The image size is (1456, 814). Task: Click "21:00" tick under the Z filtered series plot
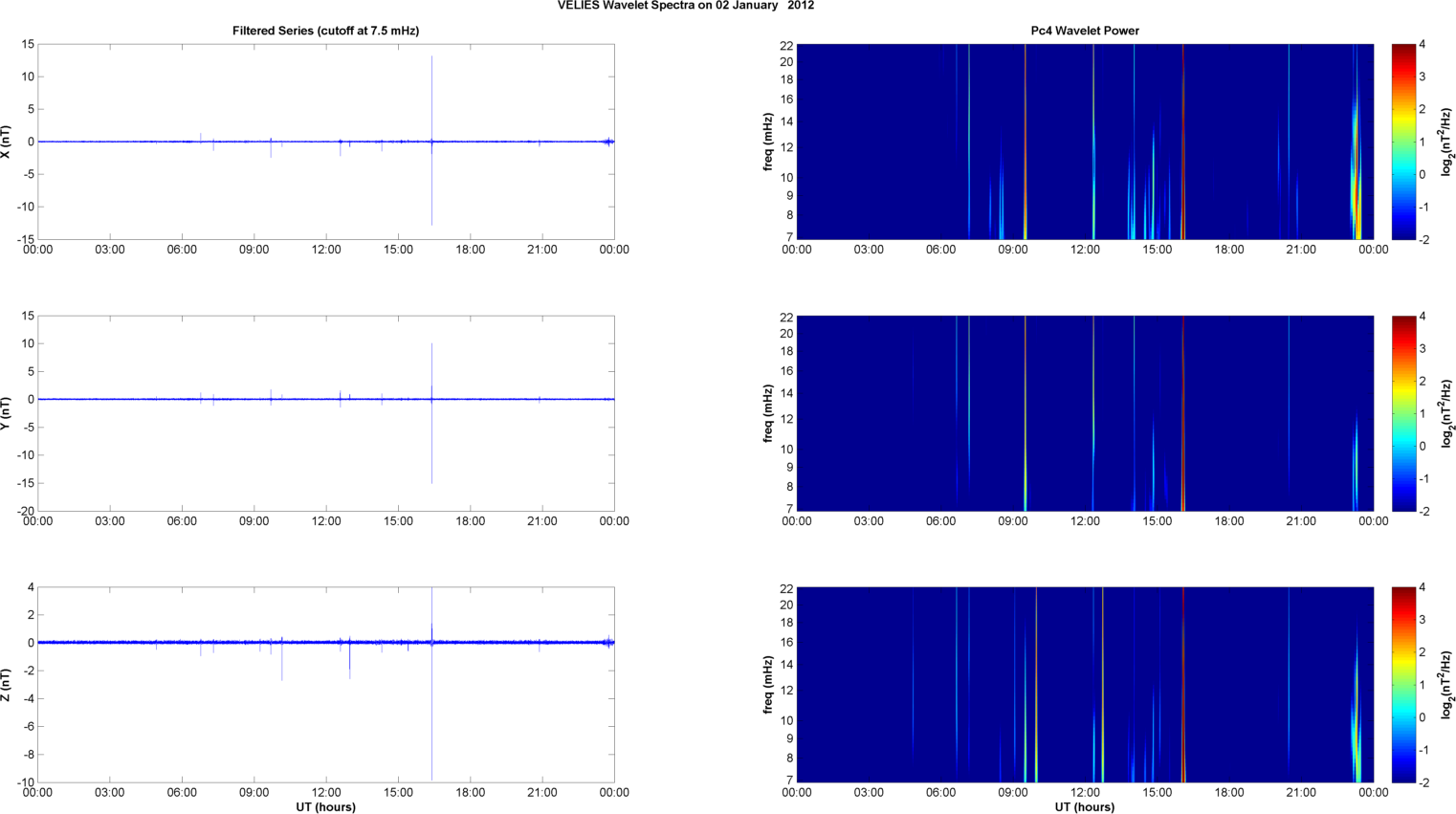pyautogui.click(x=542, y=793)
